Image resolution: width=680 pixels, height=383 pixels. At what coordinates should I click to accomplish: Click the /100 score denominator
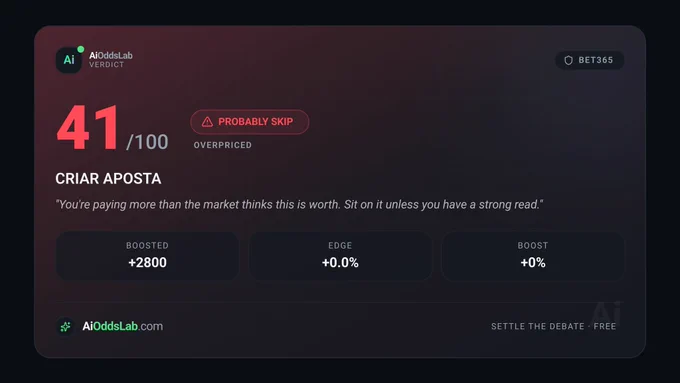tap(147, 142)
